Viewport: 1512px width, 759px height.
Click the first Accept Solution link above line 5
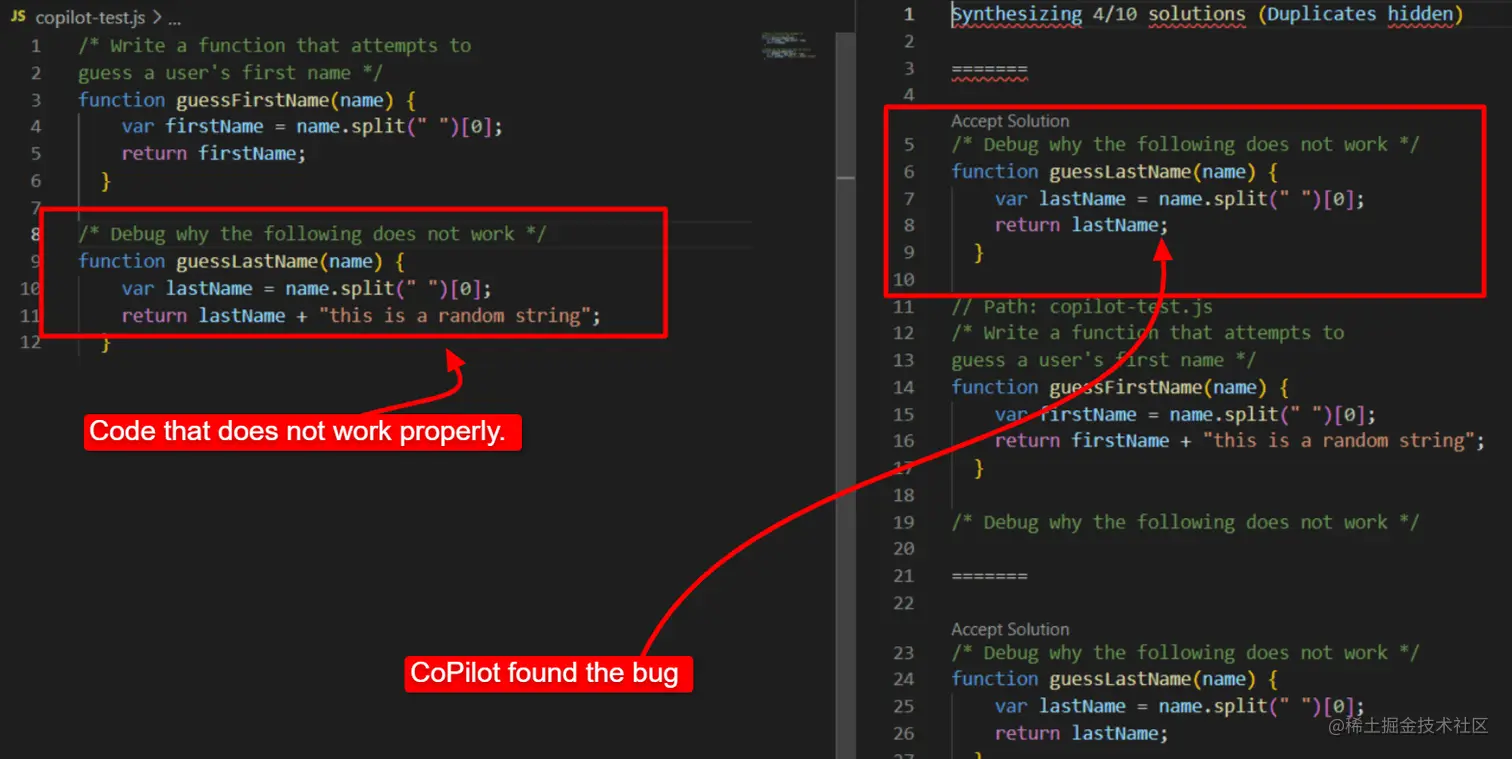pos(1010,121)
